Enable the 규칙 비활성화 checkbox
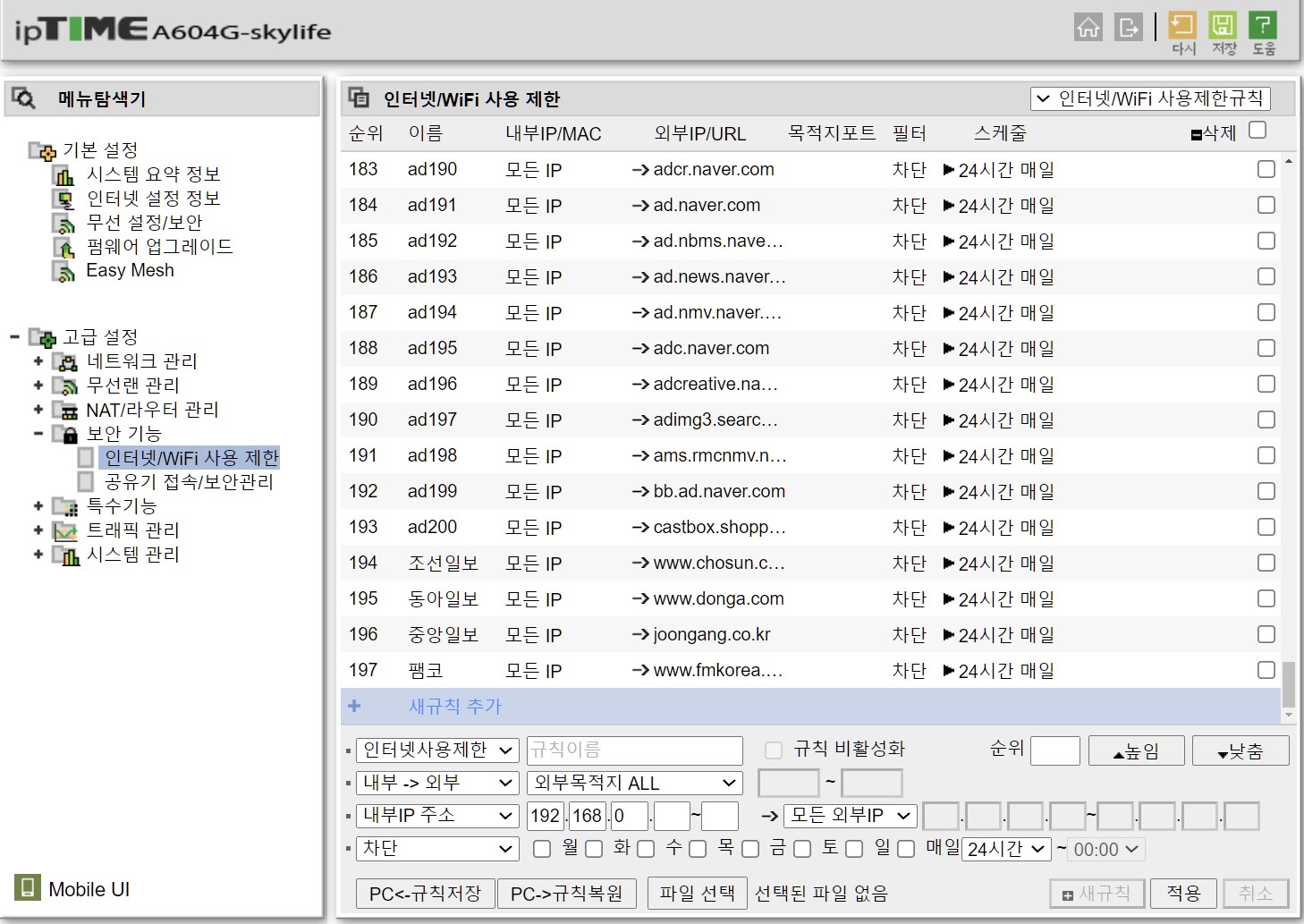 click(x=774, y=750)
